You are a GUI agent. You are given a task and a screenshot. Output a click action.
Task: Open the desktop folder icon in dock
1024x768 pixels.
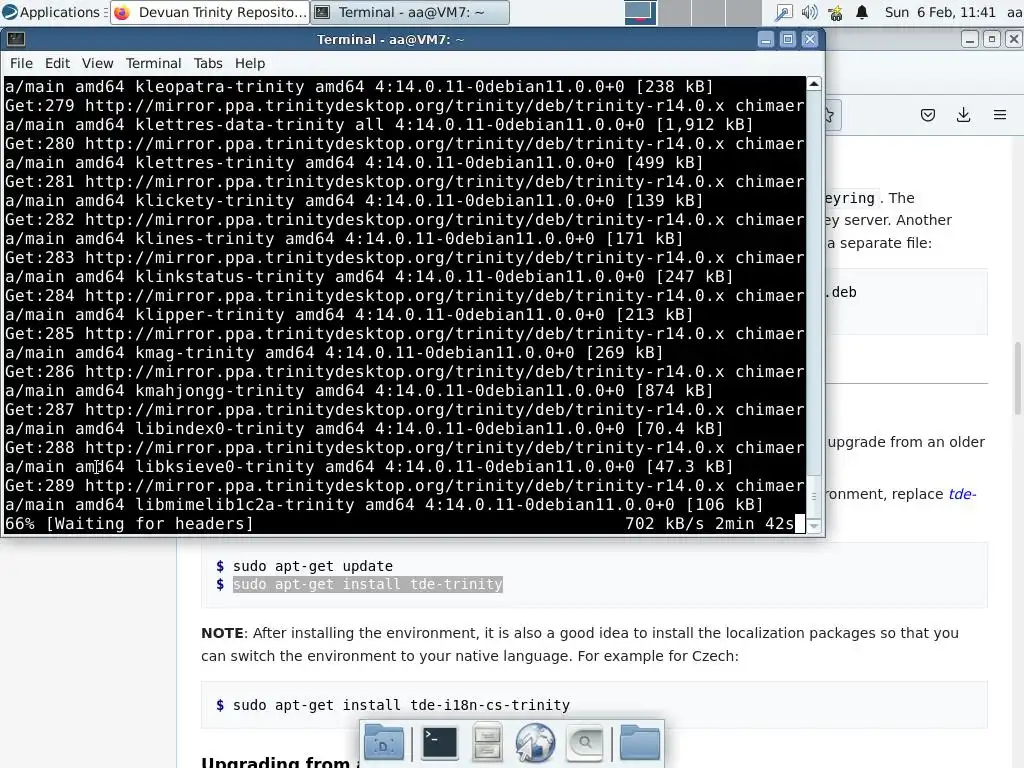(x=384, y=743)
